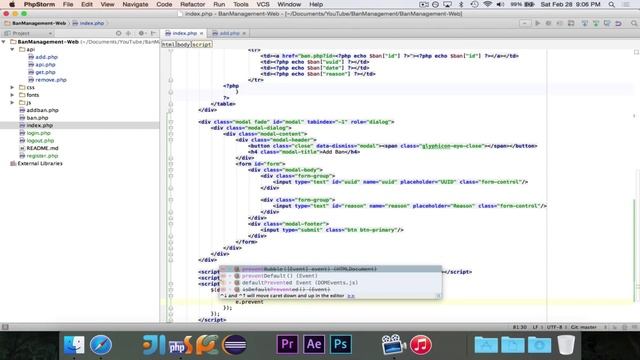640x360 pixels.
Task: Open Eclipse icon in the Dock
Action: 234,345
